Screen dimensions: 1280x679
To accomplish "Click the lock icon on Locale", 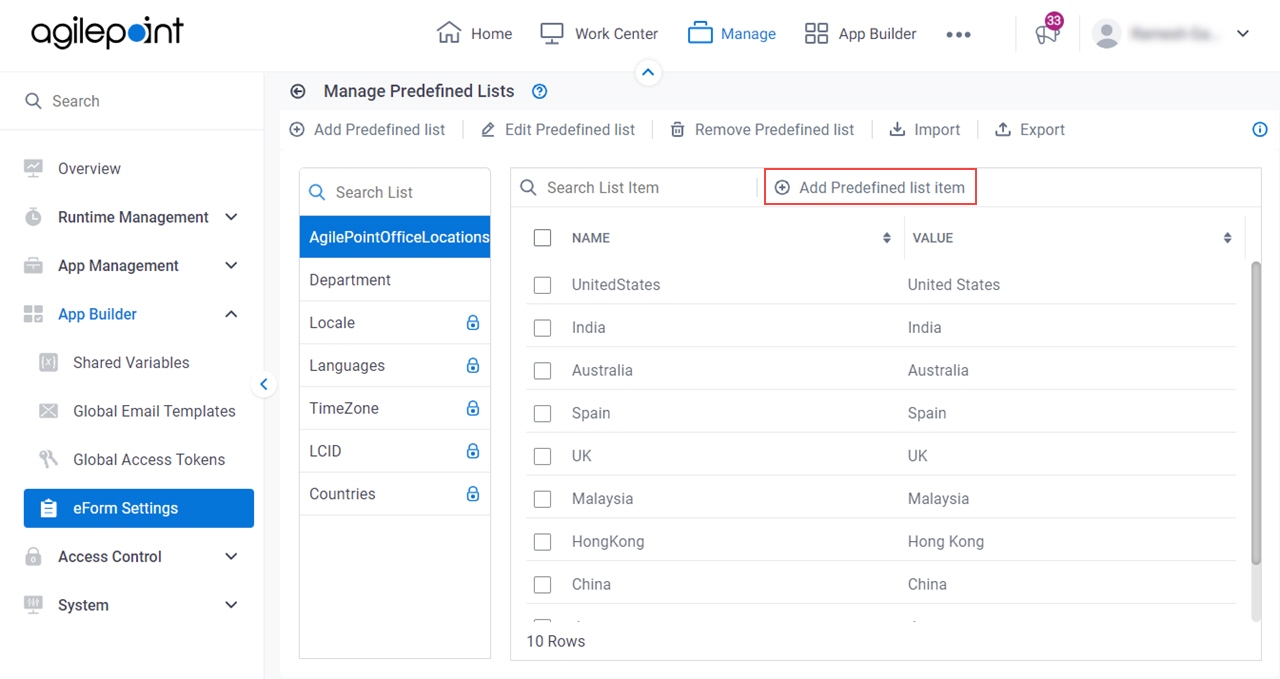I will coord(473,323).
